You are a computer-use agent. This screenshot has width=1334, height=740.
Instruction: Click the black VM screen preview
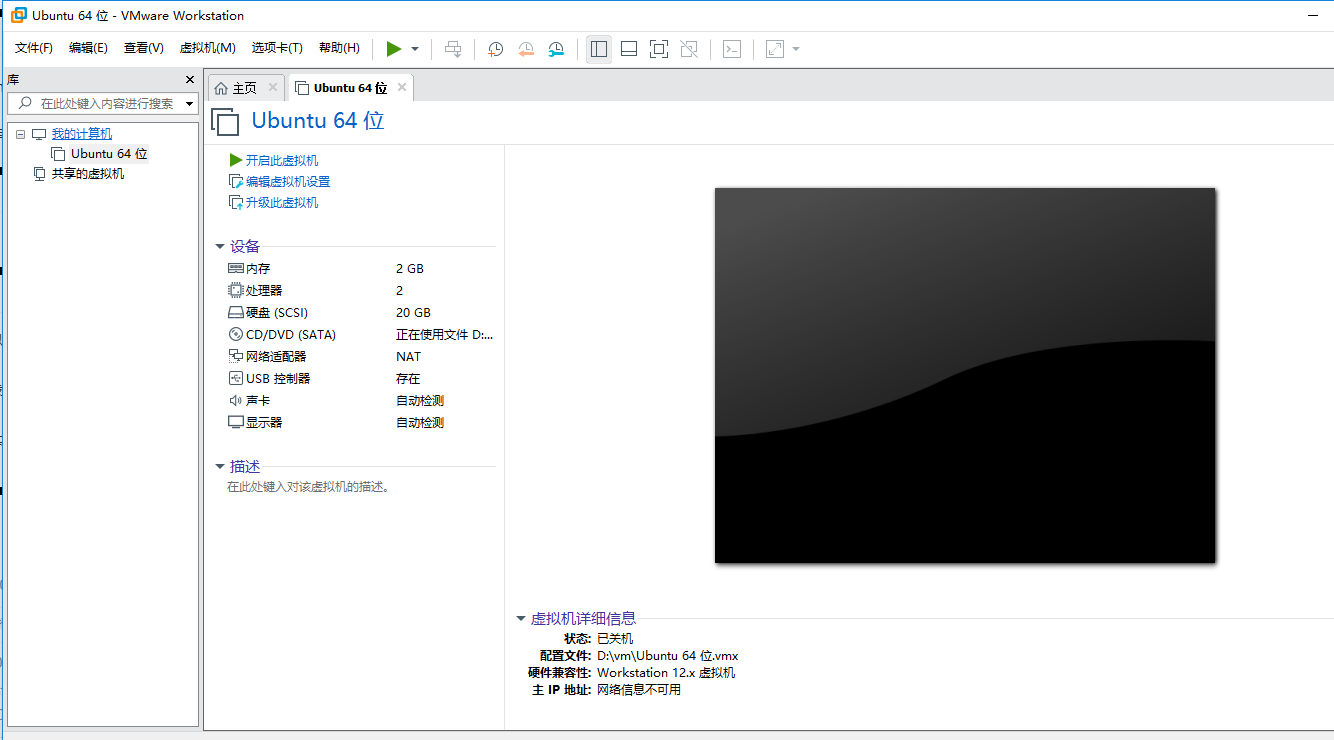pyautogui.click(x=965, y=375)
